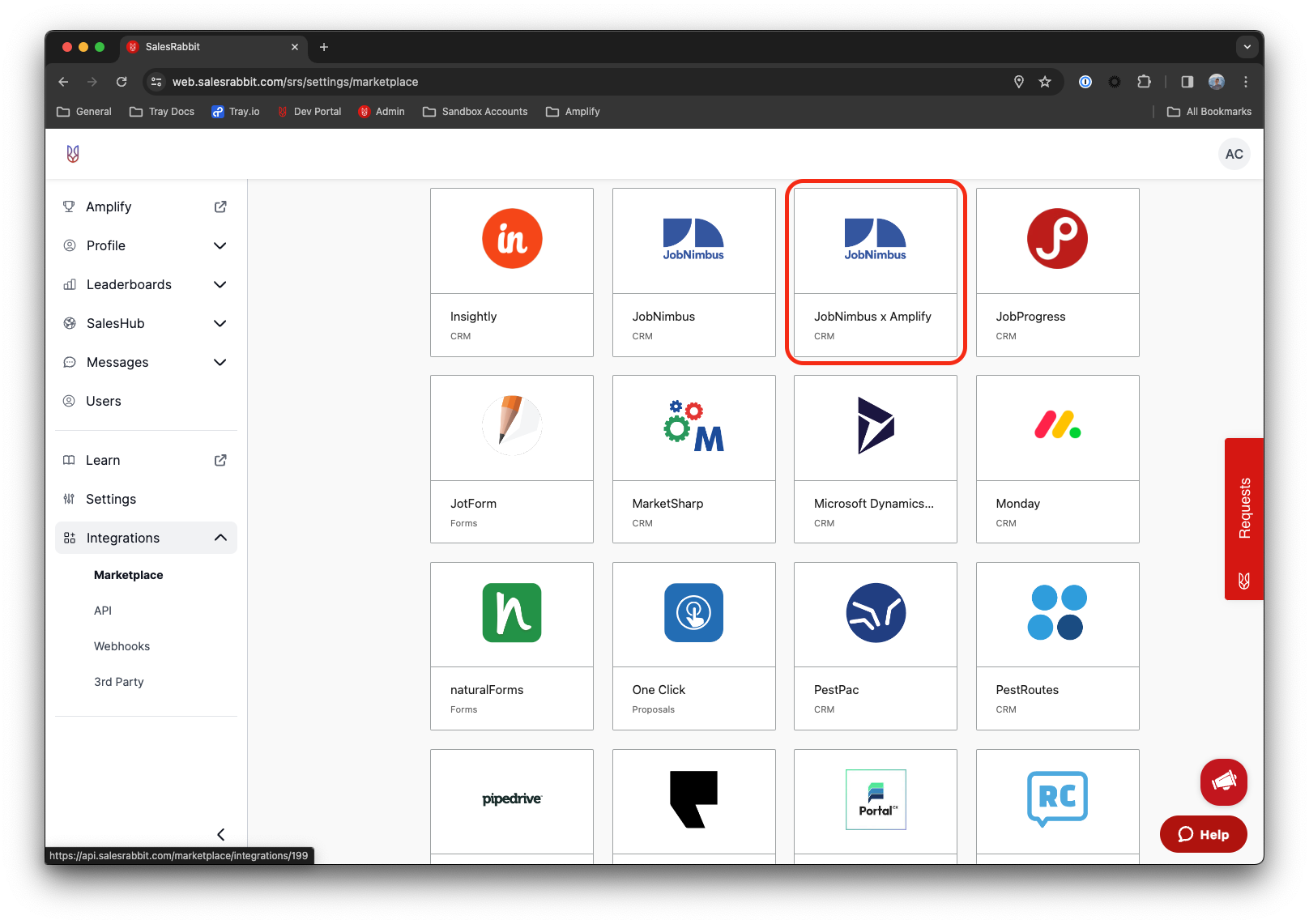The height and width of the screenshot is (924, 1309).
Task: Click Learn external link icon
Action: pyautogui.click(x=220, y=460)
